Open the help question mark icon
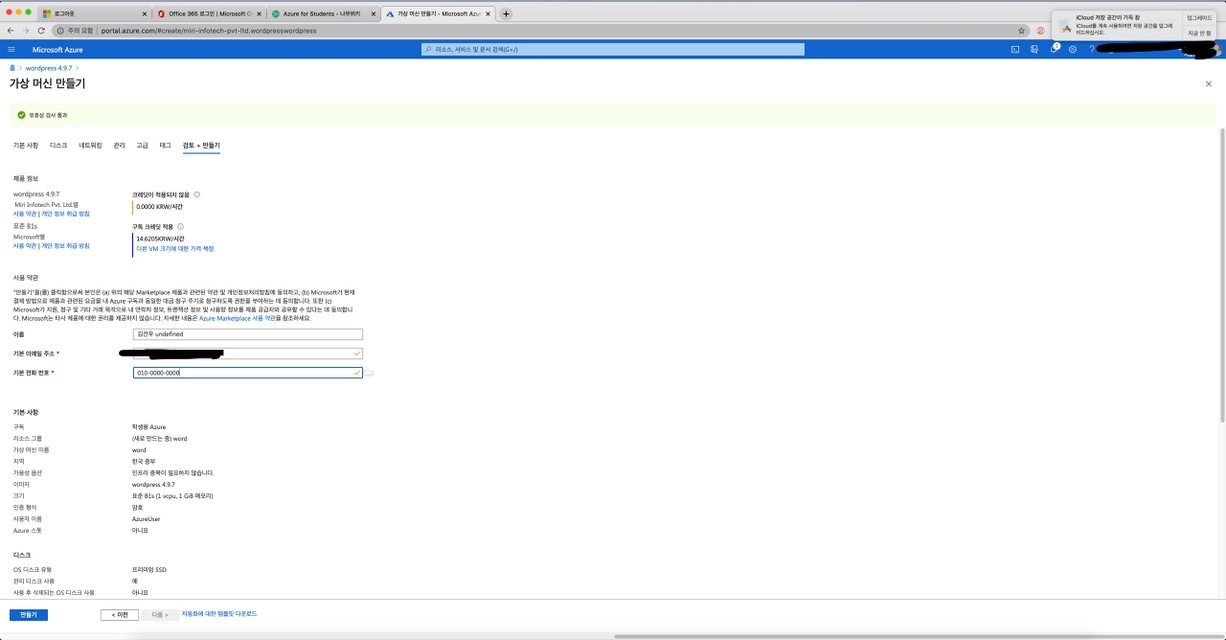Viewport: 1226px width, 640px height. pyautogui.click(x=1091, y=49)
